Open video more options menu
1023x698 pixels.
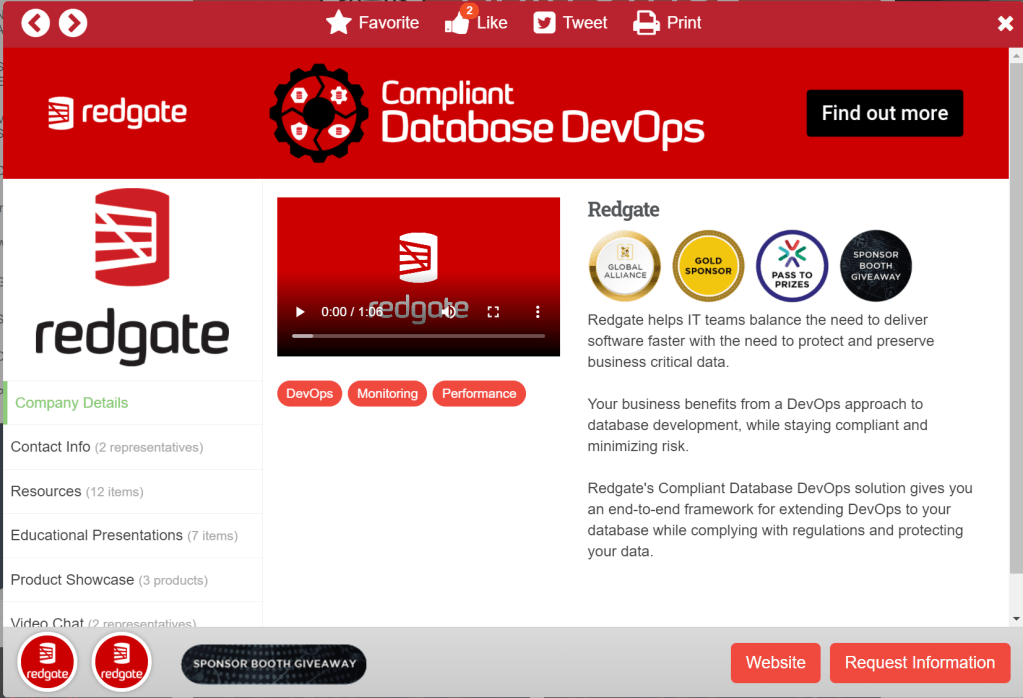537,312
